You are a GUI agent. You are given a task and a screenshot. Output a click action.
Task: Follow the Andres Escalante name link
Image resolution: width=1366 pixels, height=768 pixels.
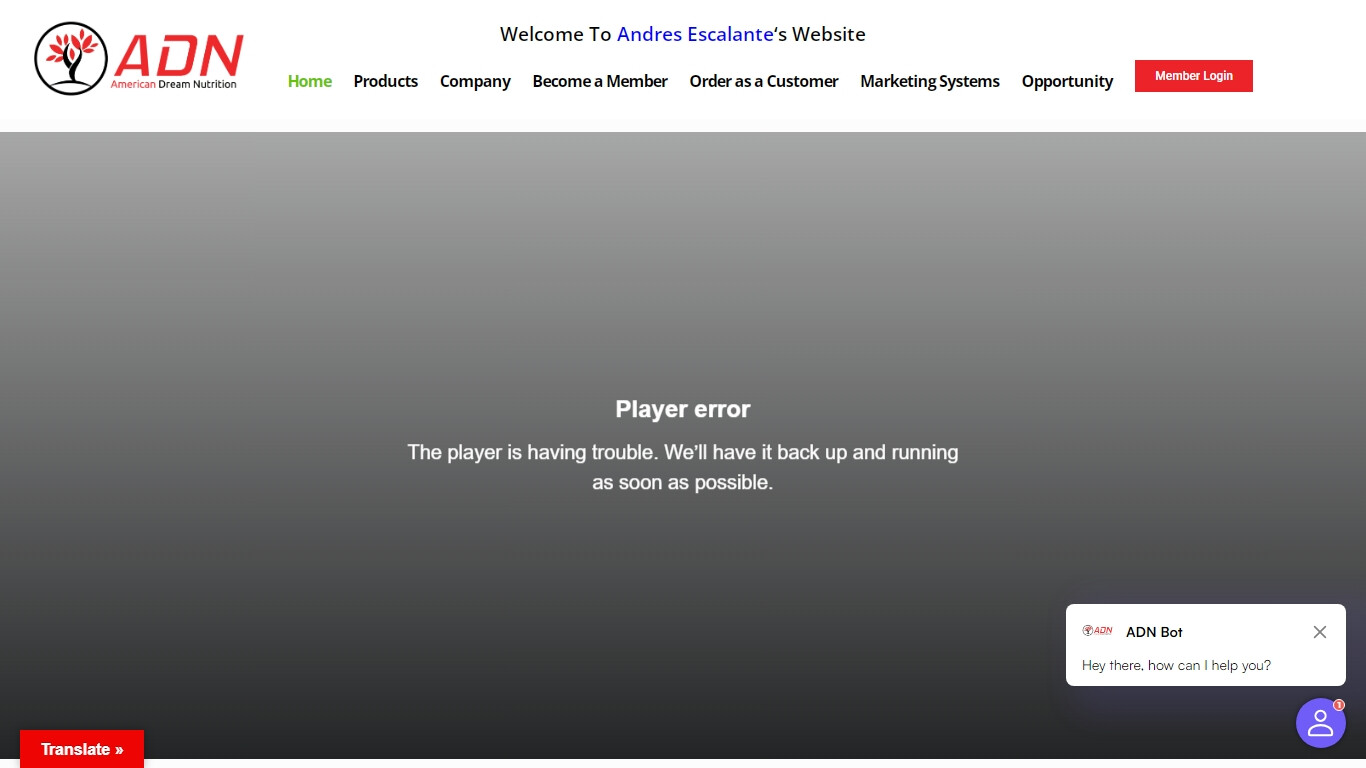(694, 34)
